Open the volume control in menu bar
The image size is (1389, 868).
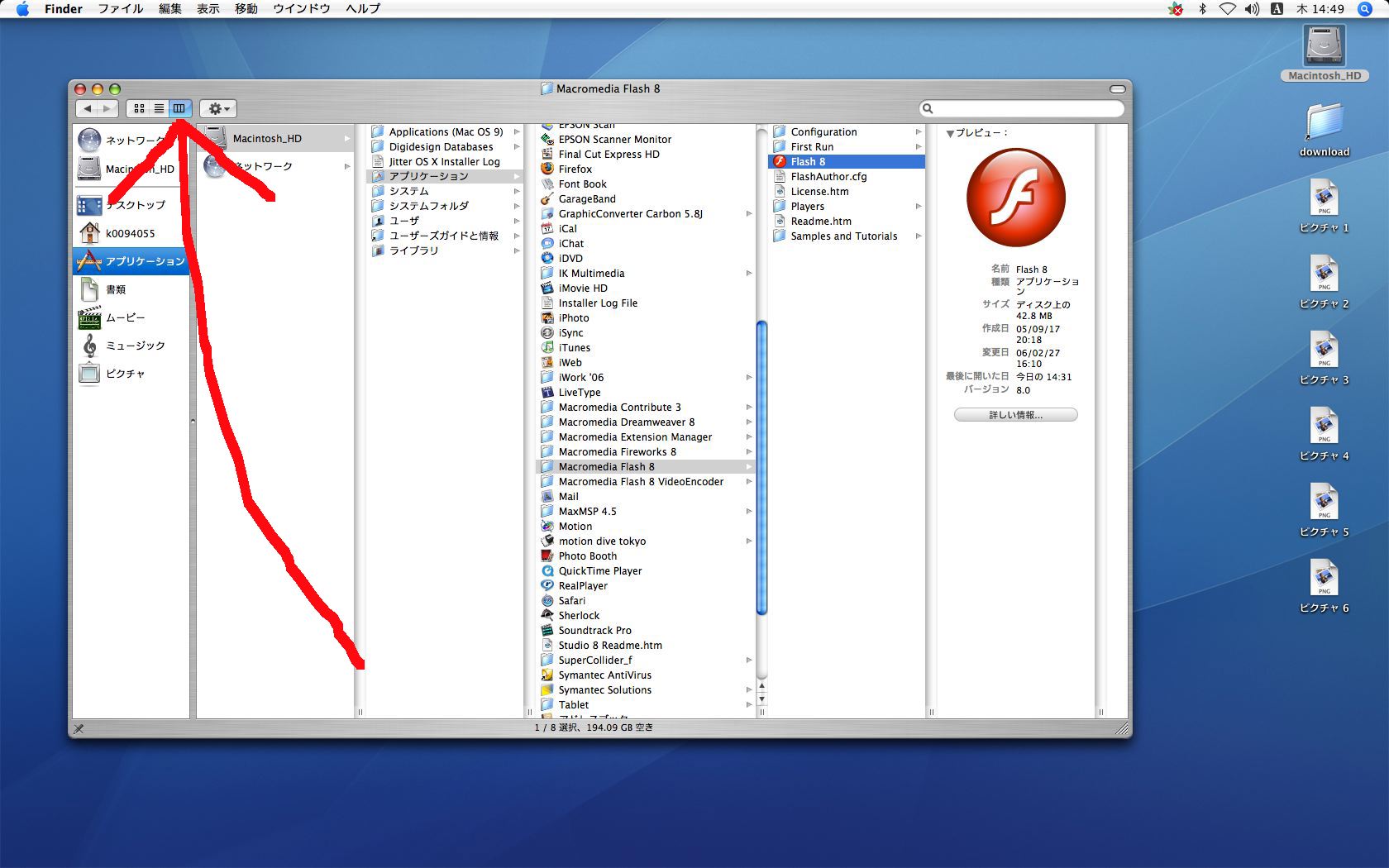pos(1252,9)
